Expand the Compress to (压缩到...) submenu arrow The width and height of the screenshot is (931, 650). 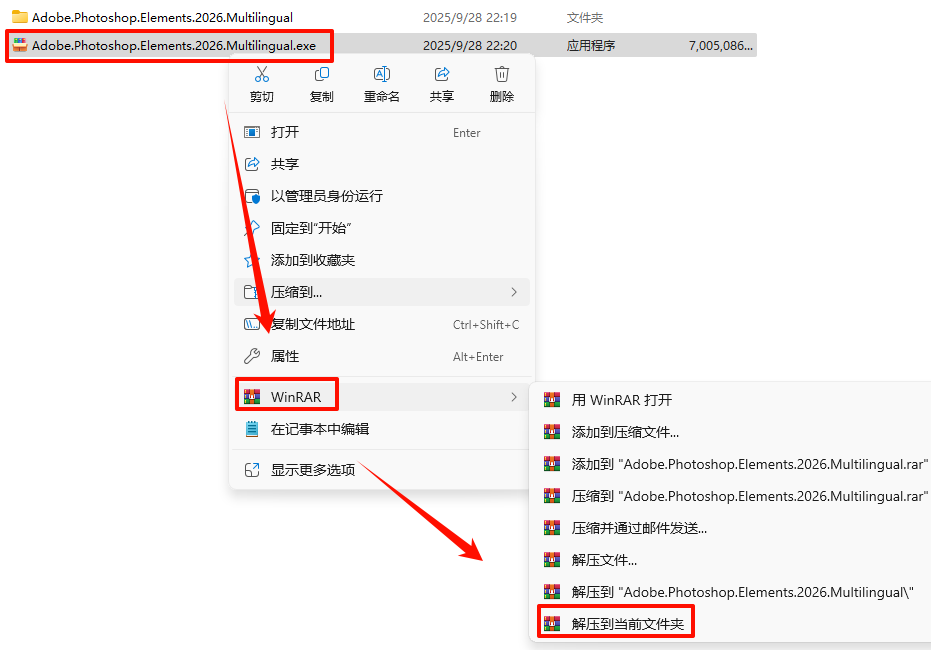[514, 292]
